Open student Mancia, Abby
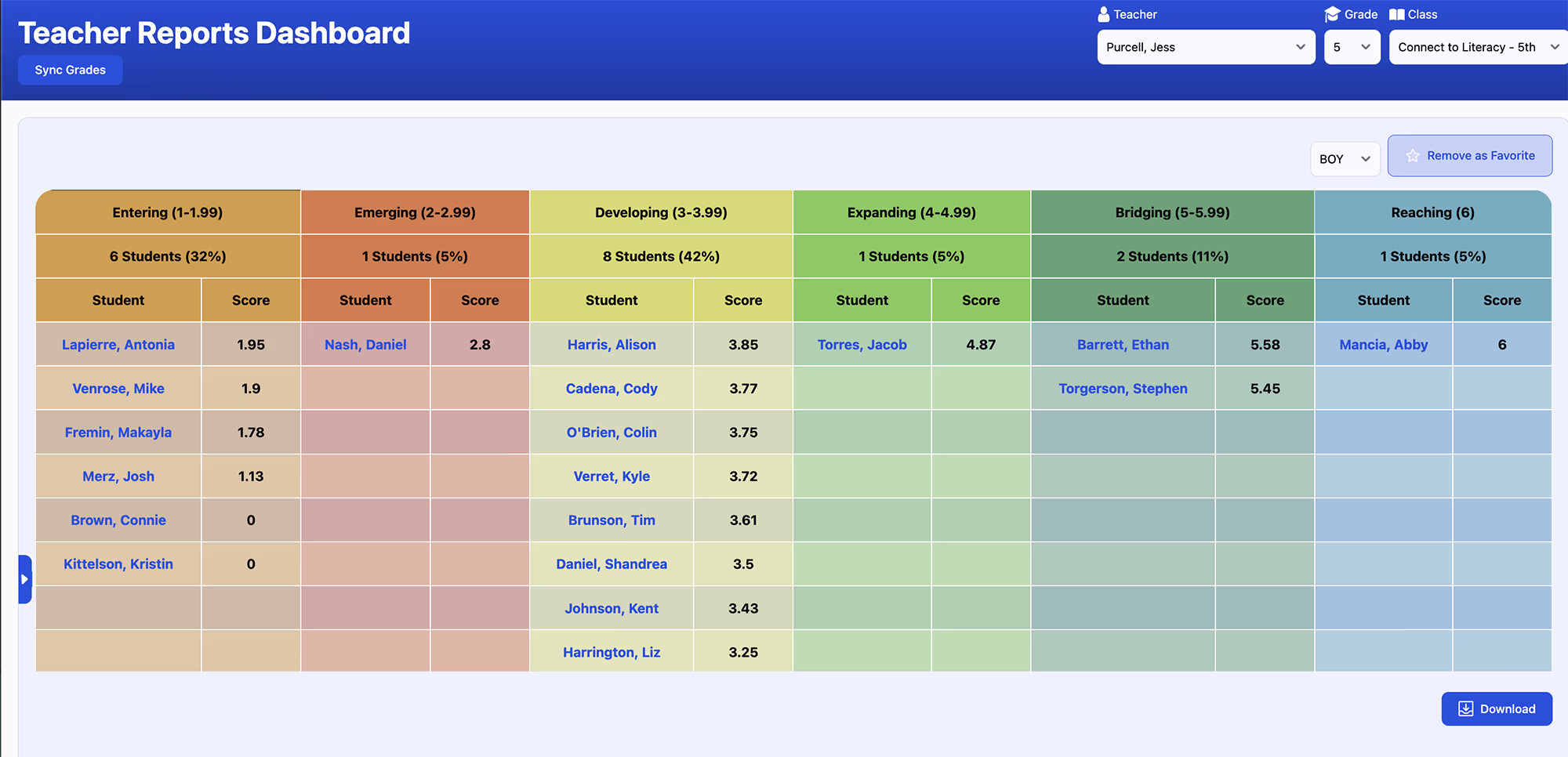1568x757 pixels. 1383,345
